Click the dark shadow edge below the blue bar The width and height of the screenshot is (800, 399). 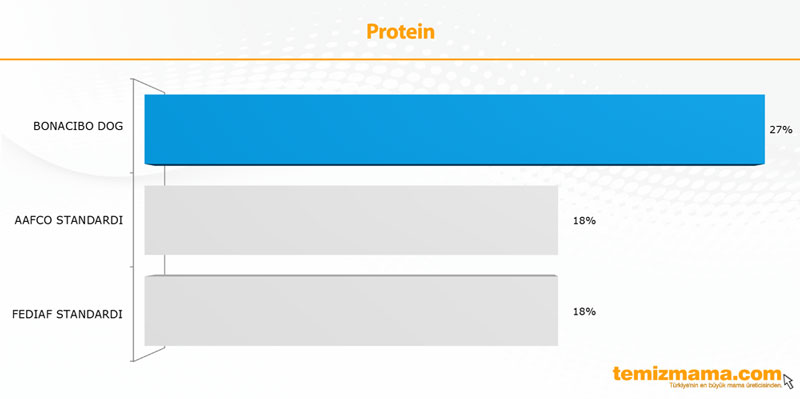pyautogui.click(x=455, y=164)
